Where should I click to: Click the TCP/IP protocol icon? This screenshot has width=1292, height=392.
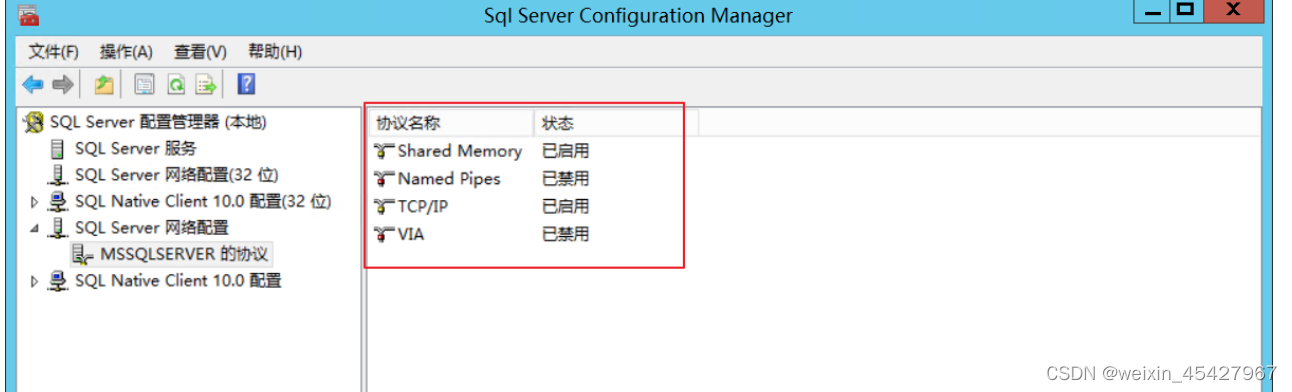pos(384,207)
